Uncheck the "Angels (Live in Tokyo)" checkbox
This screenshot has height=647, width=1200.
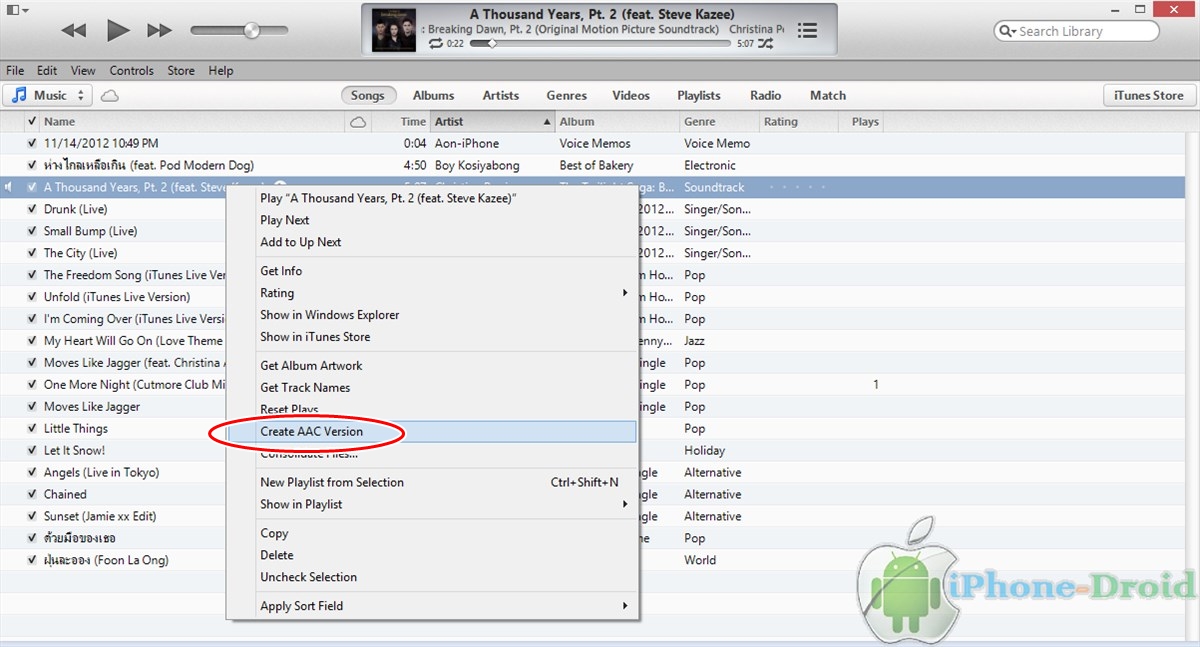tap(32, 472)
